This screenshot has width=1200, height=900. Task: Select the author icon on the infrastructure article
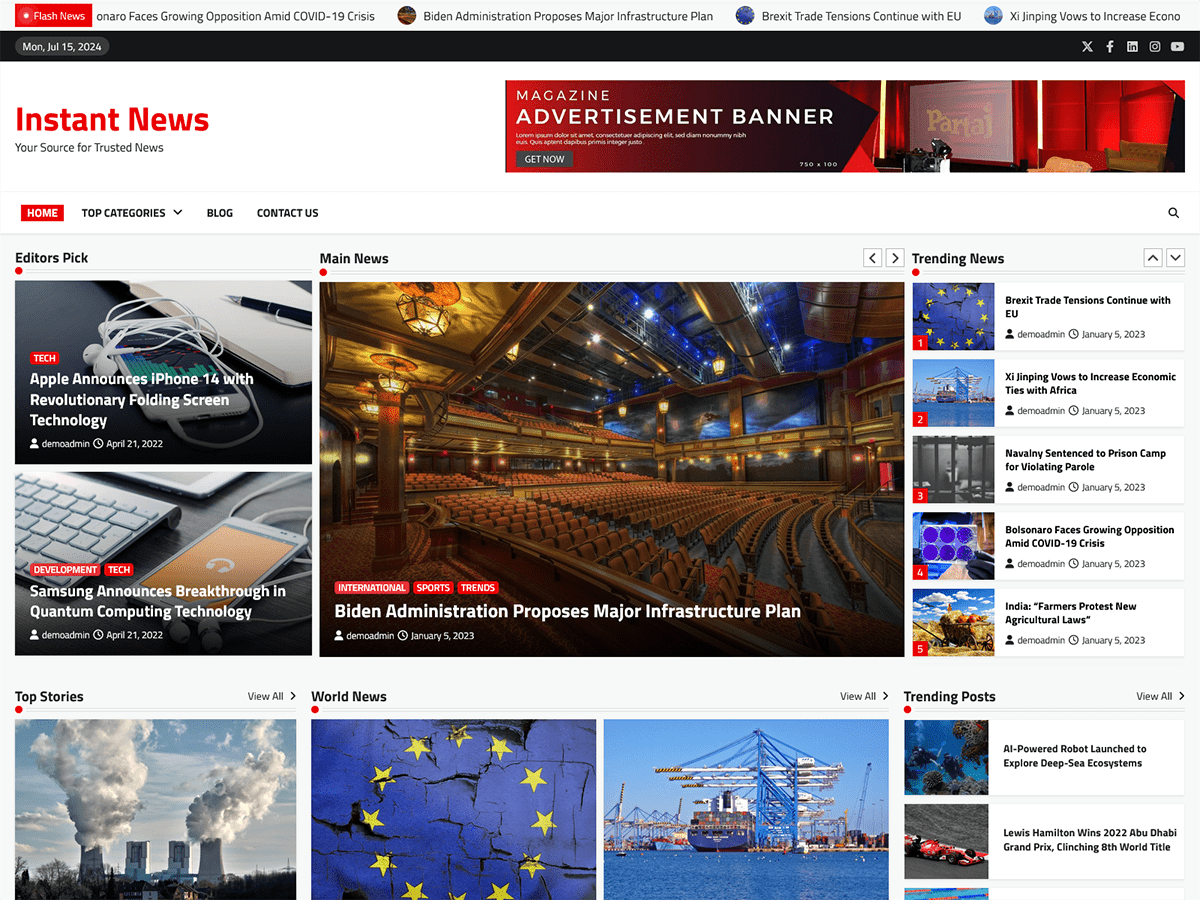[x=338, y=635]
